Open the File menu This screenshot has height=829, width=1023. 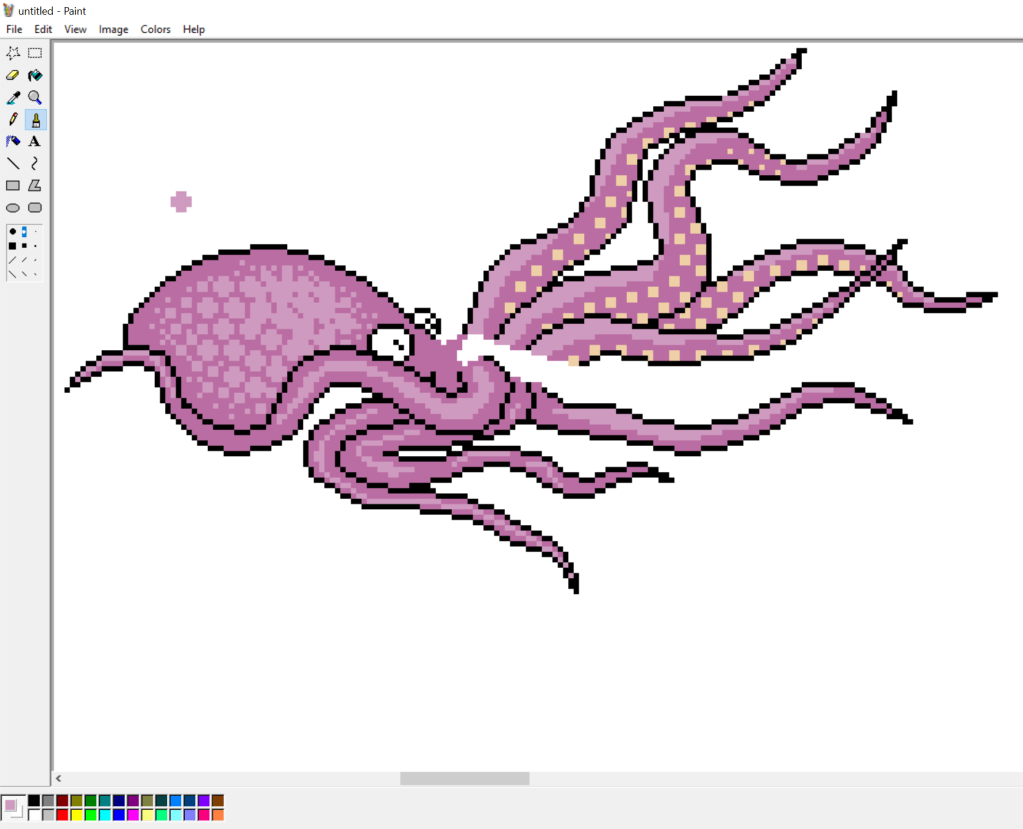pyautogui.click(x=14, y=29)
